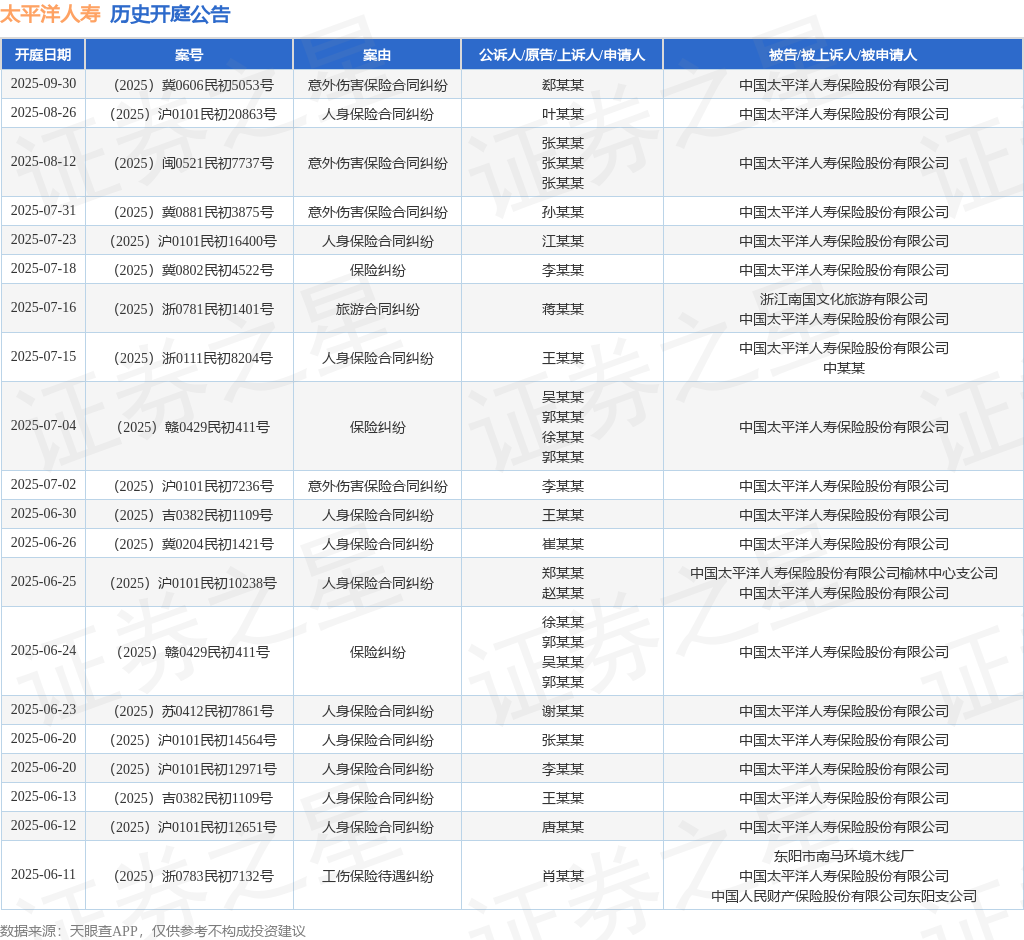Select the date 2025-09-30
This screenshot has width=1024, height=940.
tap(43, 84)
